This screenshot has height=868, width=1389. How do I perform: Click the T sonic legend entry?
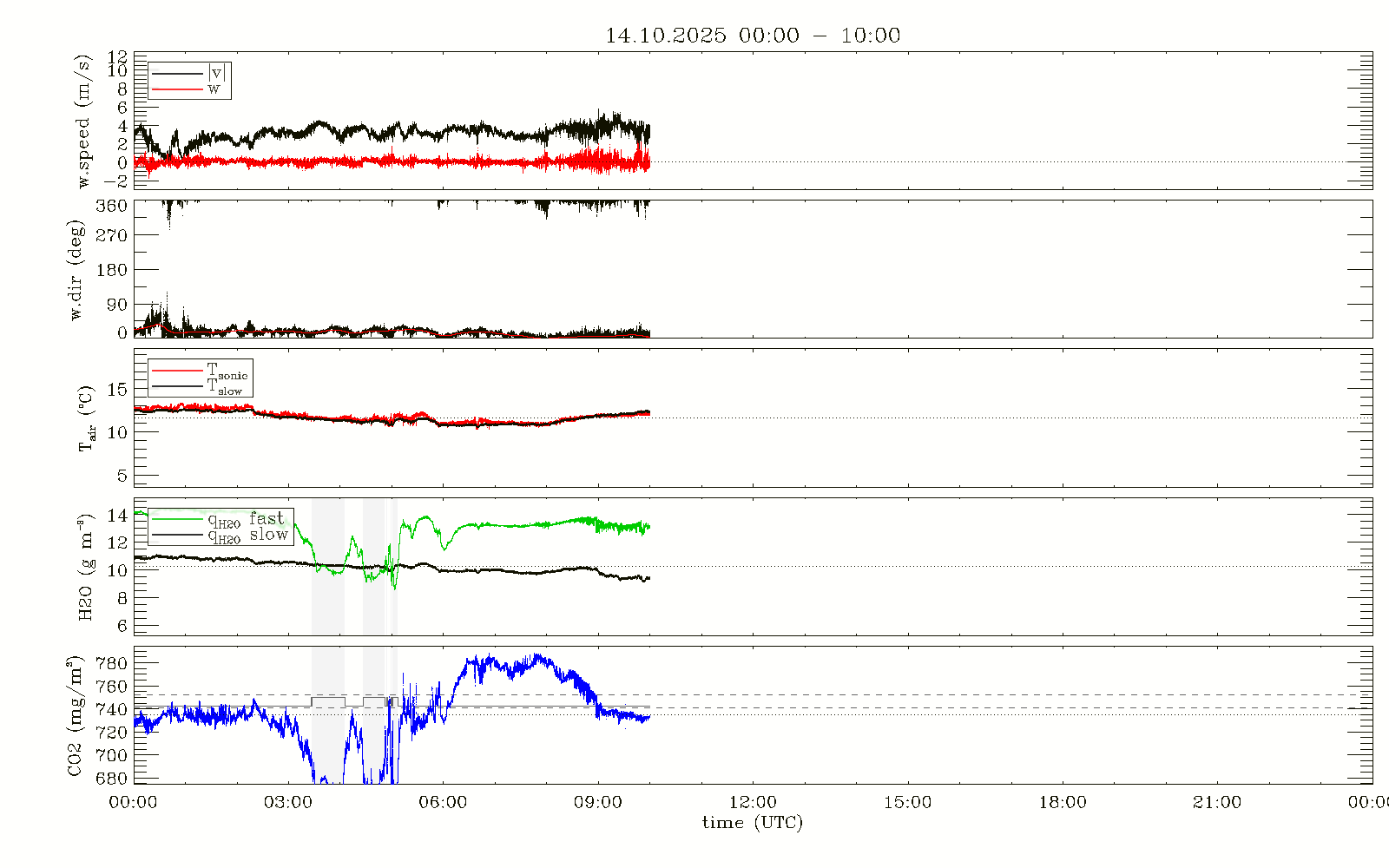pyautogui.click(x=227, y=372)
